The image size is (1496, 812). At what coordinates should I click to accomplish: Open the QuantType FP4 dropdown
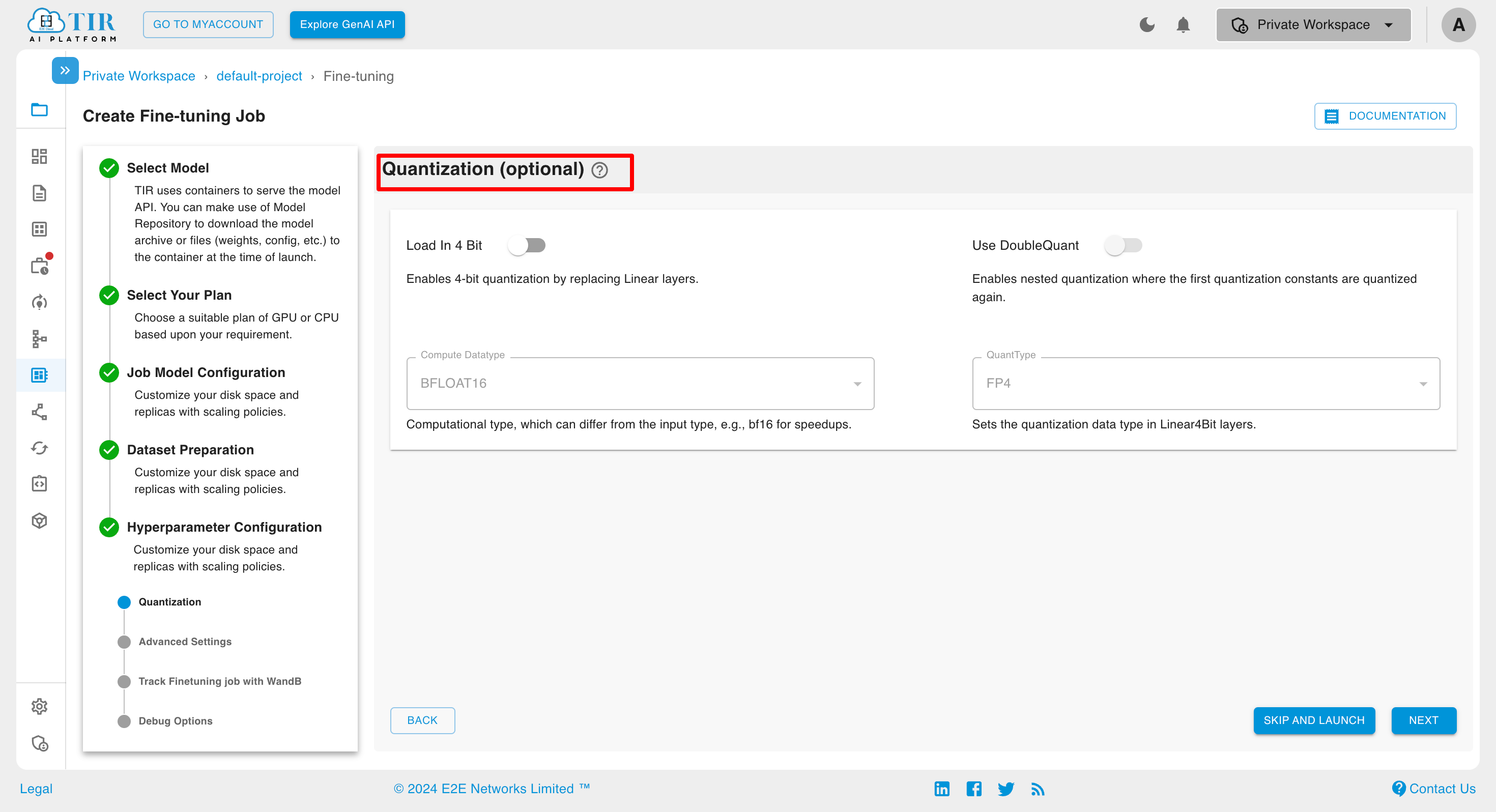tap(1205, 383)
